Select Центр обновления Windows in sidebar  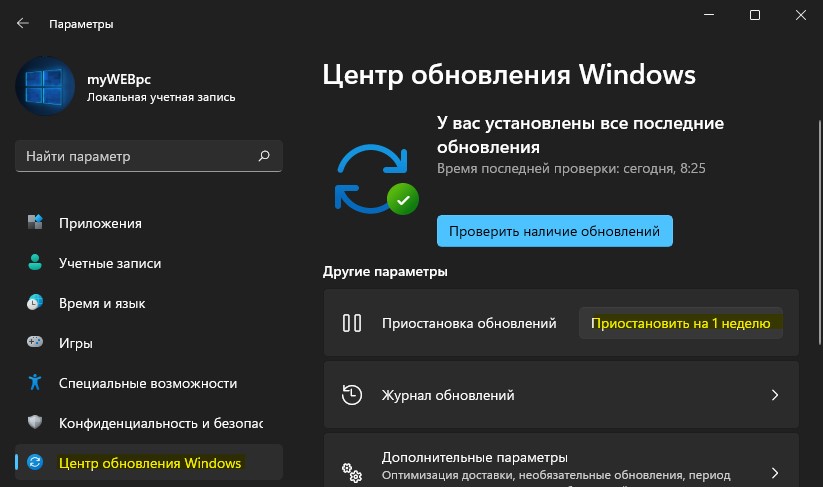(149, 462)
